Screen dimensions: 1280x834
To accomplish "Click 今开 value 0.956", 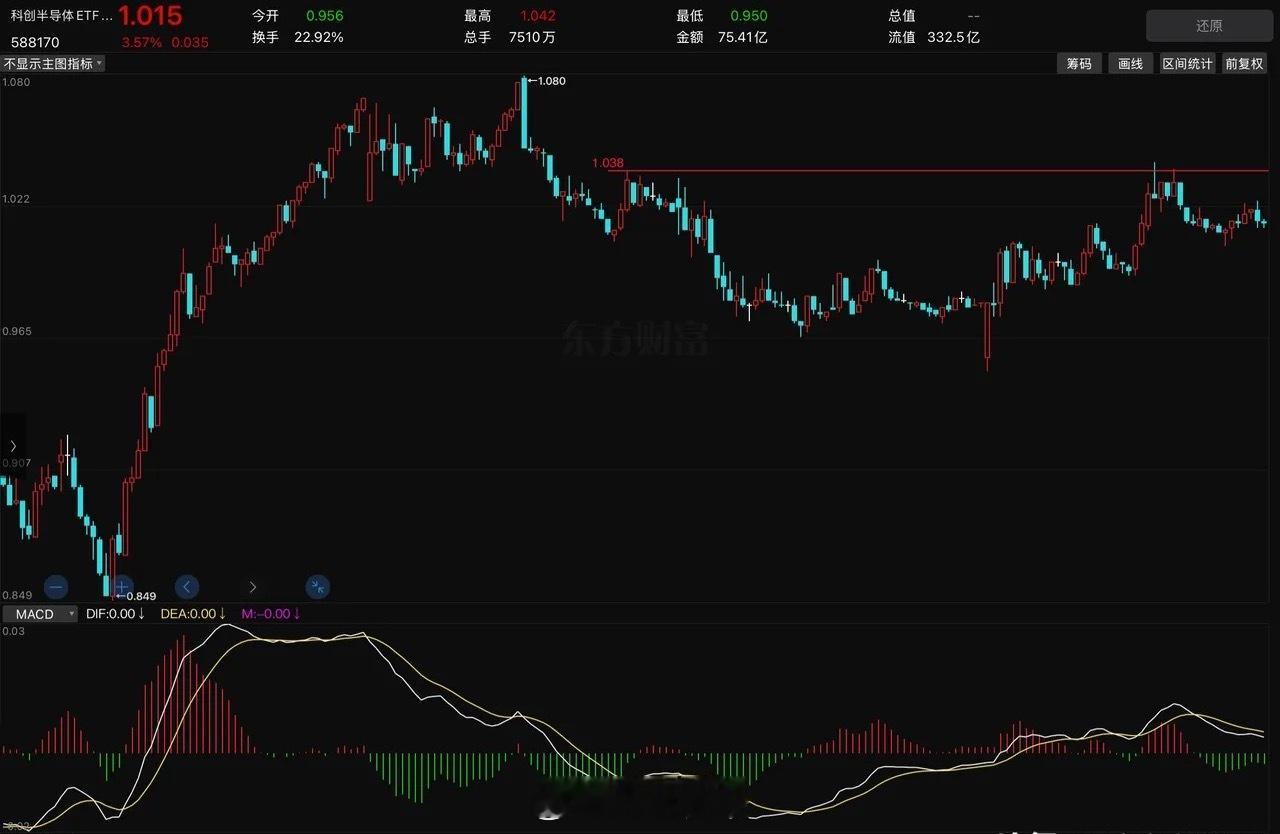I will (325, 16).
